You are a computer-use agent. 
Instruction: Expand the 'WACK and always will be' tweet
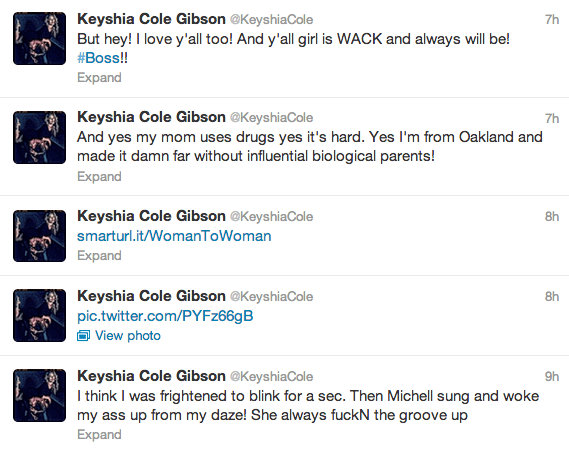99,78
